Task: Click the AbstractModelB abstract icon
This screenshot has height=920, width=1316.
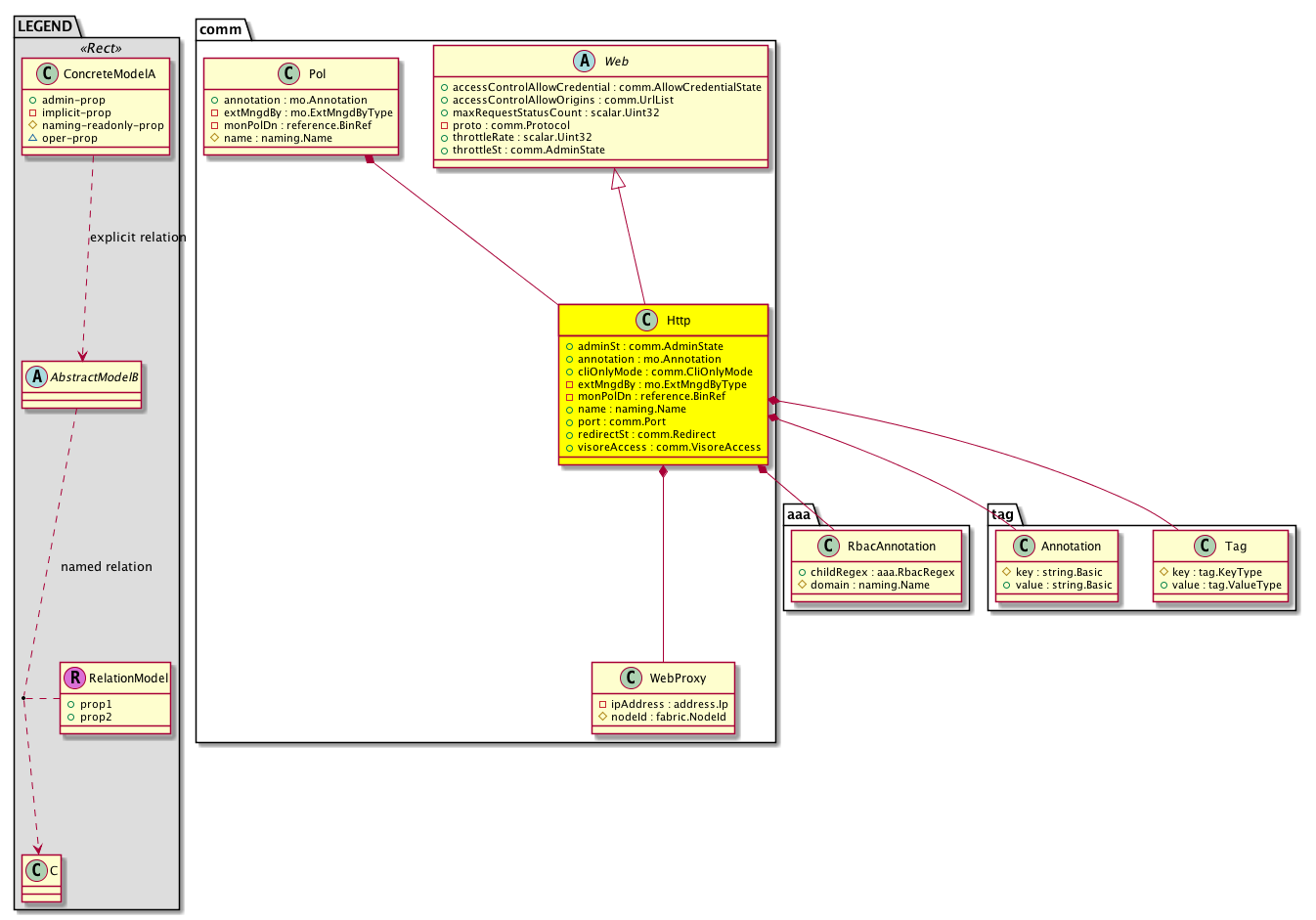Action: [x=35, y=376]
